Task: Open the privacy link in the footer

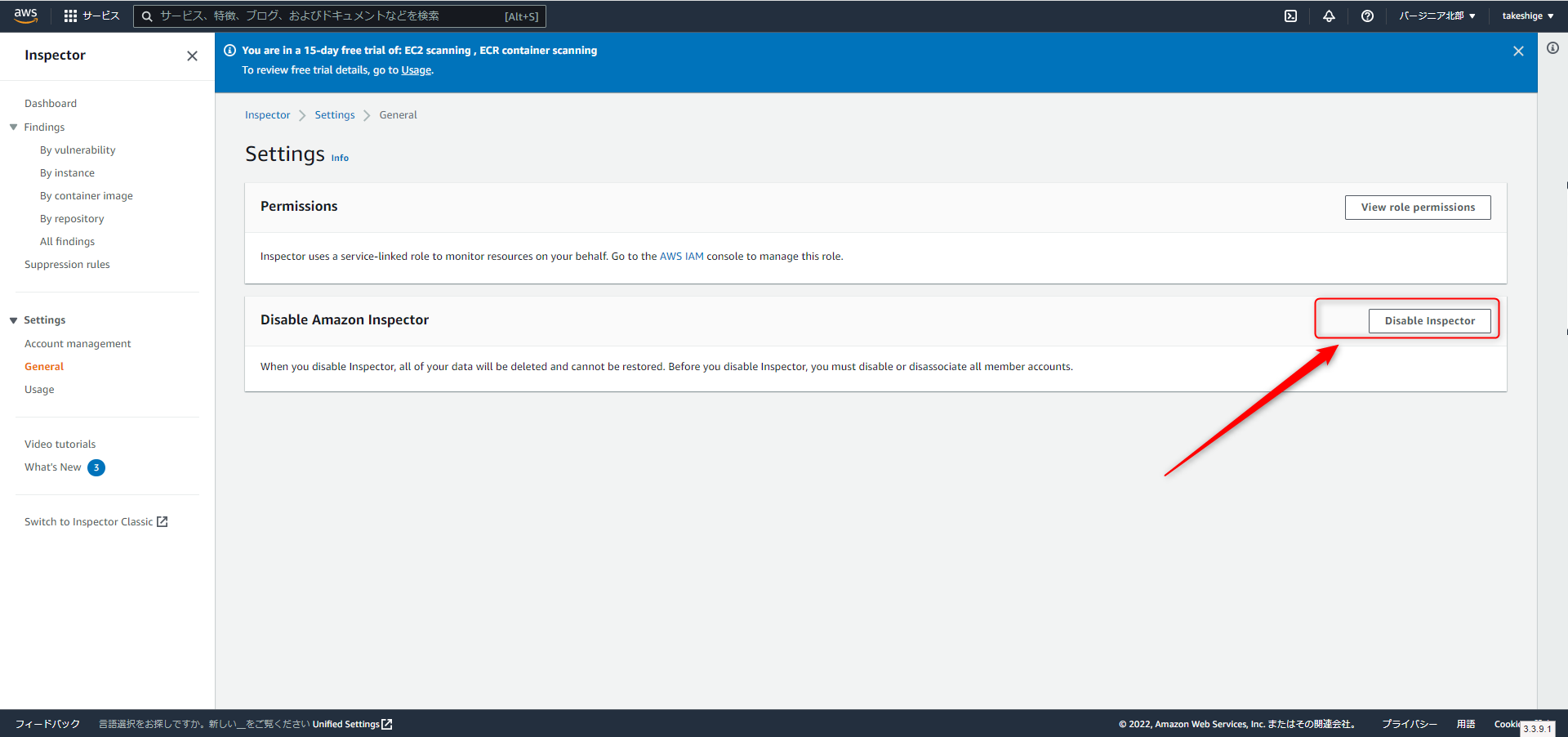Action: coord(1410,724)
